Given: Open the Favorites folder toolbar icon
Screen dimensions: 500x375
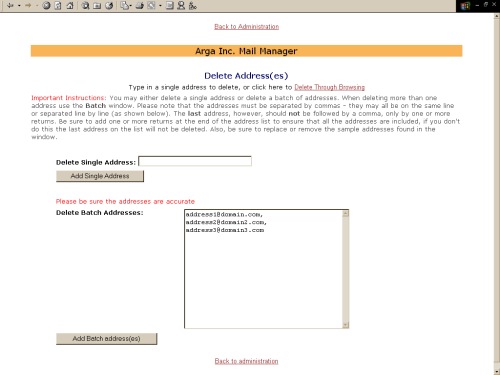Looking at the screenshot, I should click(x=97, y=5).
